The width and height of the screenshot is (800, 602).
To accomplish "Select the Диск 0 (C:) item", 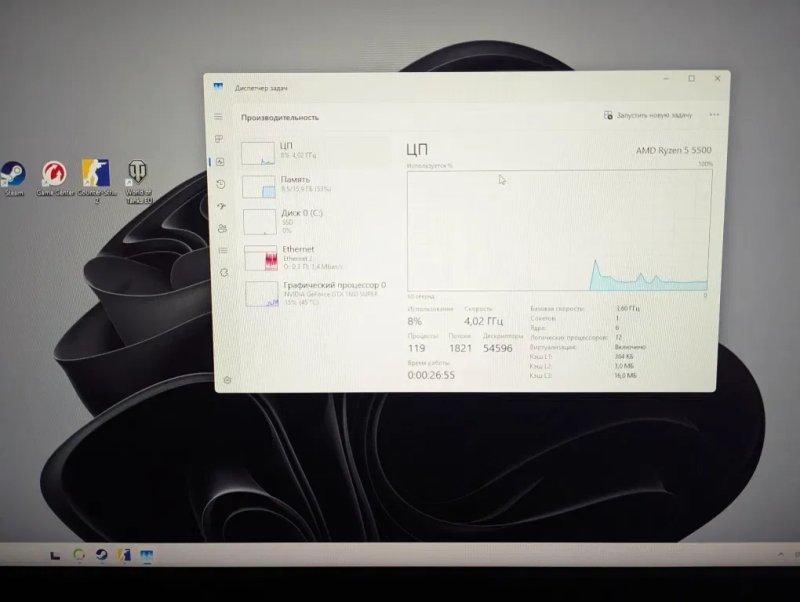I will (x=316, y=221).
